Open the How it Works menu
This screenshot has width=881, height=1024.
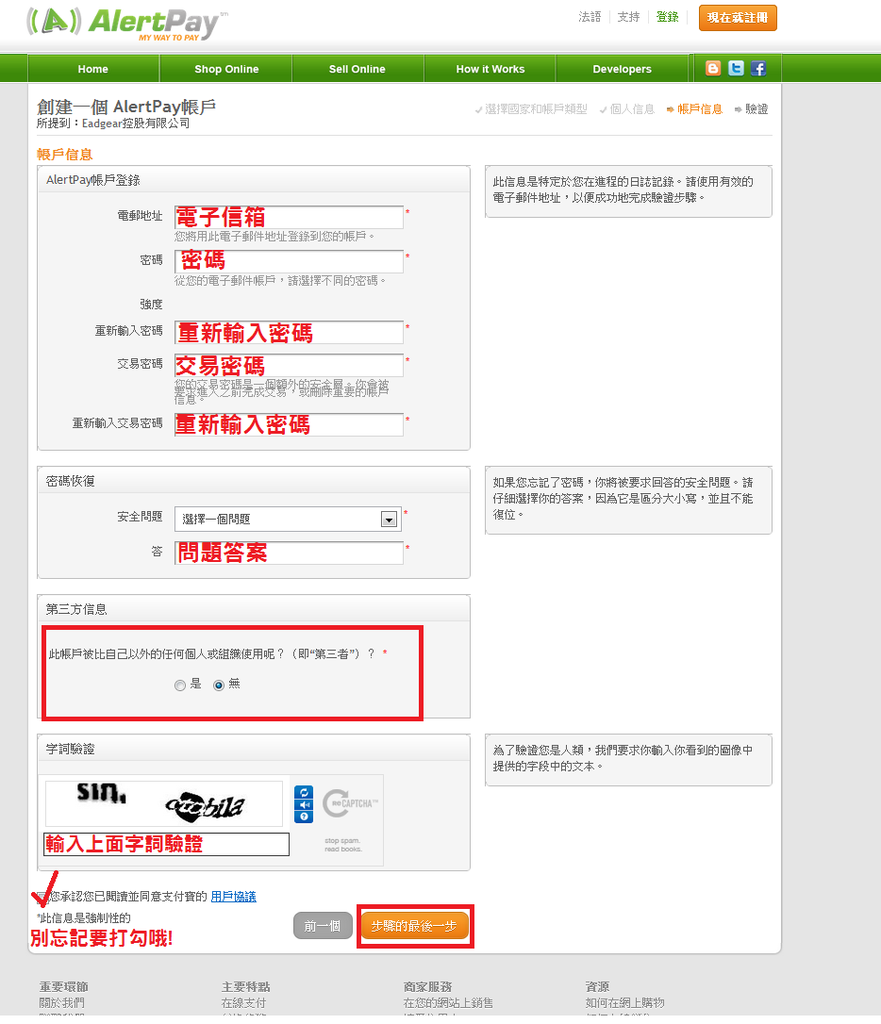490,69
